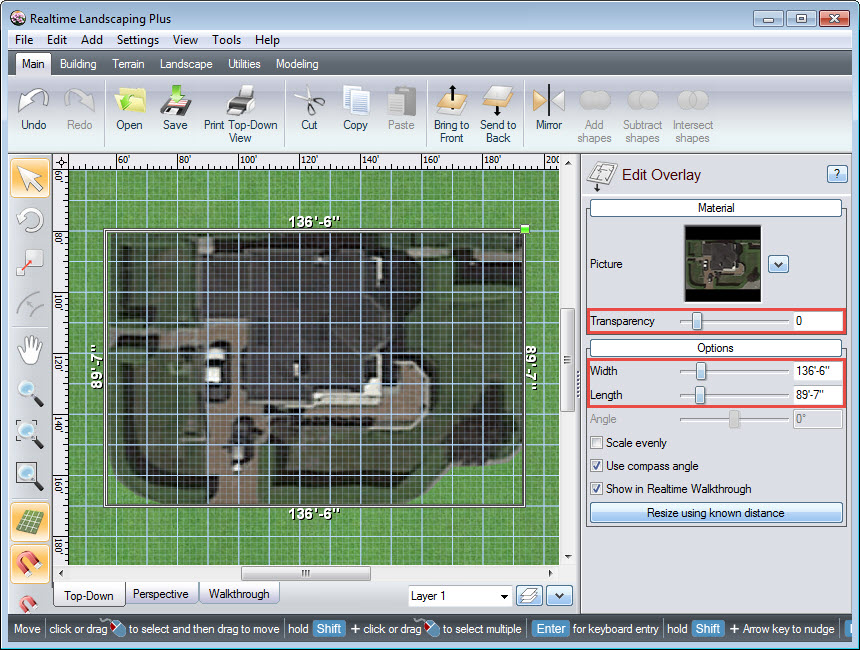This screenshot has height=650, width=860.
Task: Click the green corner handle of overlay
Action: pyautogui.click(x=525, y=229)
